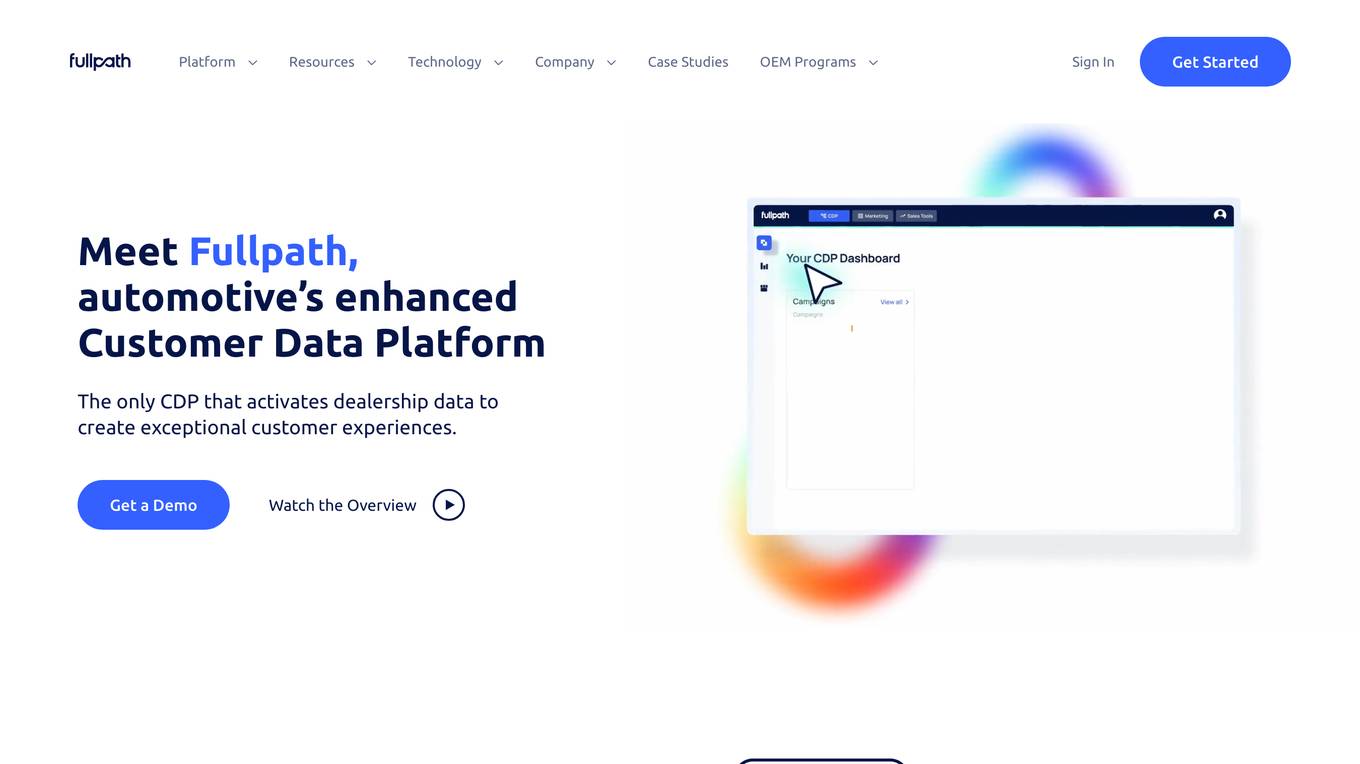Click the bar chart sidebar icon in dashboard preview
This screenshot has height=764, width=1360.
point(764,266)
